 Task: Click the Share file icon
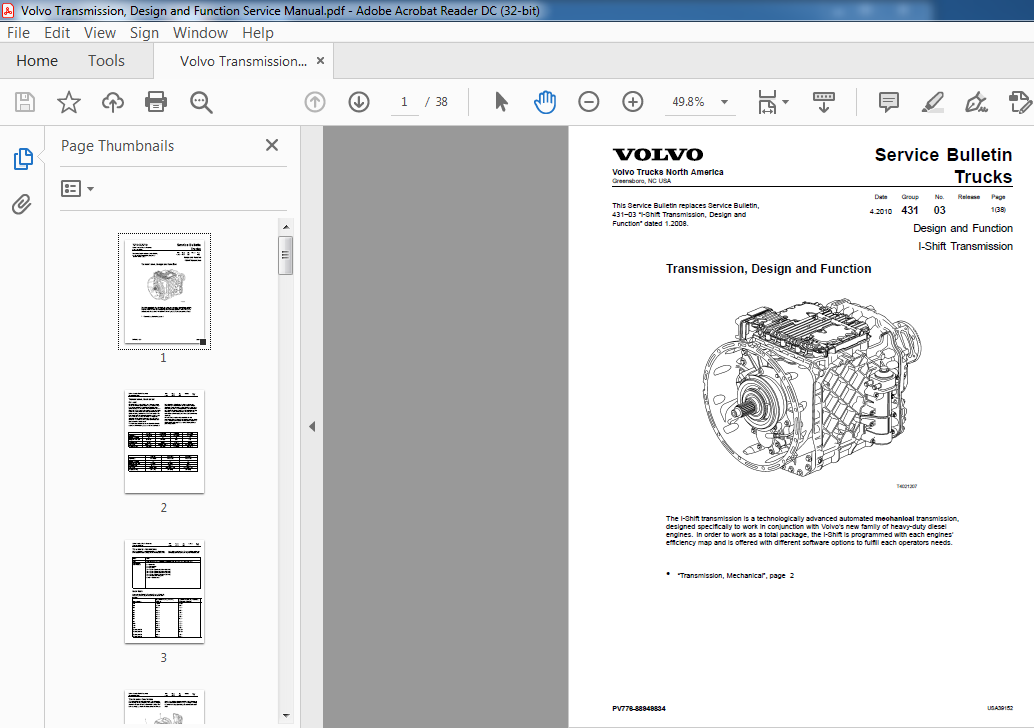[1019, 102]
